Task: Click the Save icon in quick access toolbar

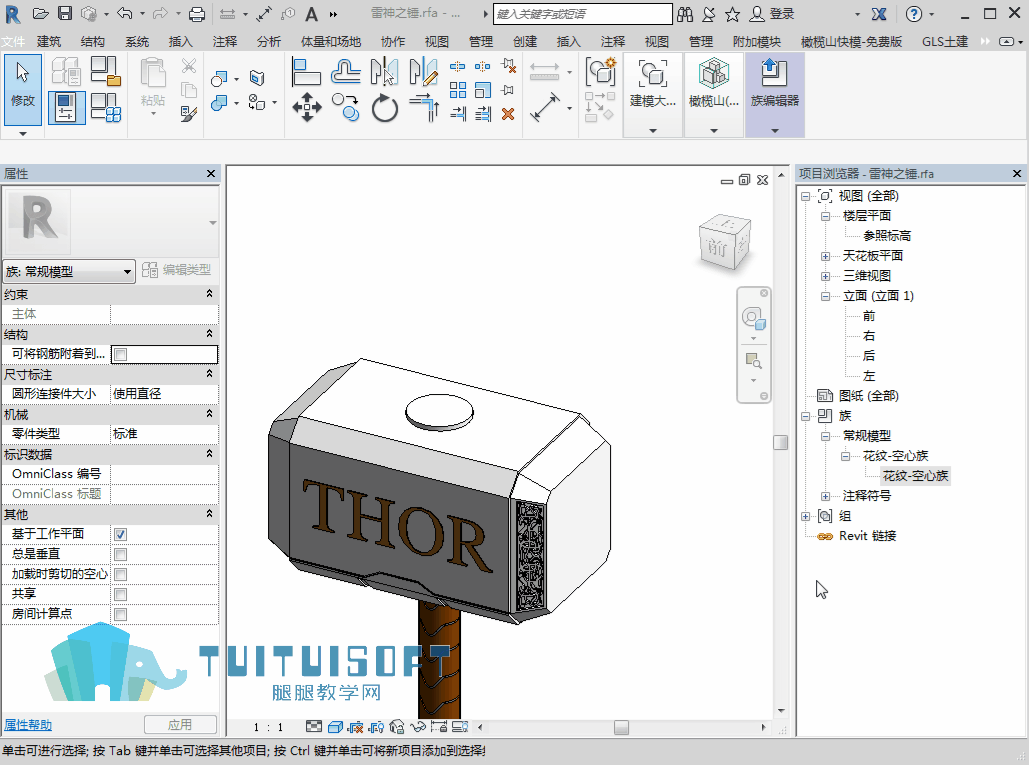Action: pyautogui.click(x=64, y=13)
